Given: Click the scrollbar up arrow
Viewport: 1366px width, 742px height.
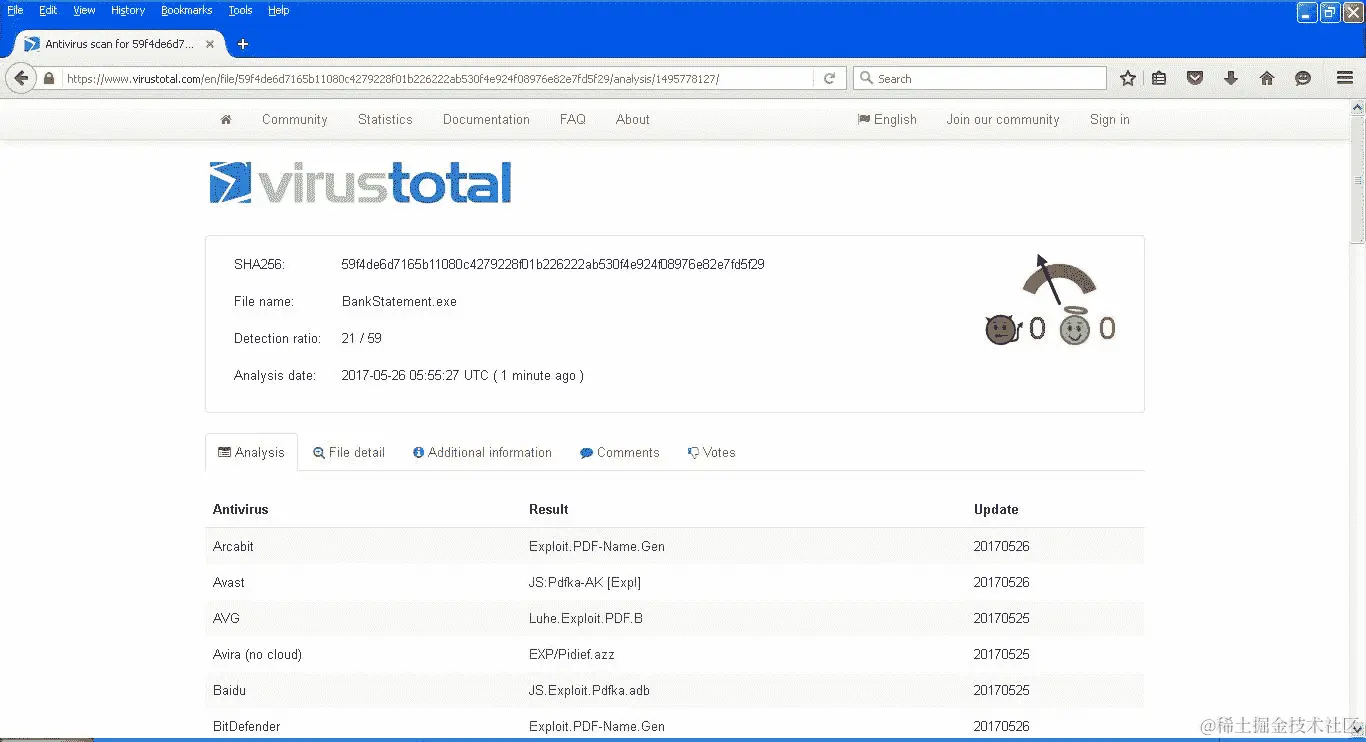Looking at the screenshot, I should point(1357,106).
